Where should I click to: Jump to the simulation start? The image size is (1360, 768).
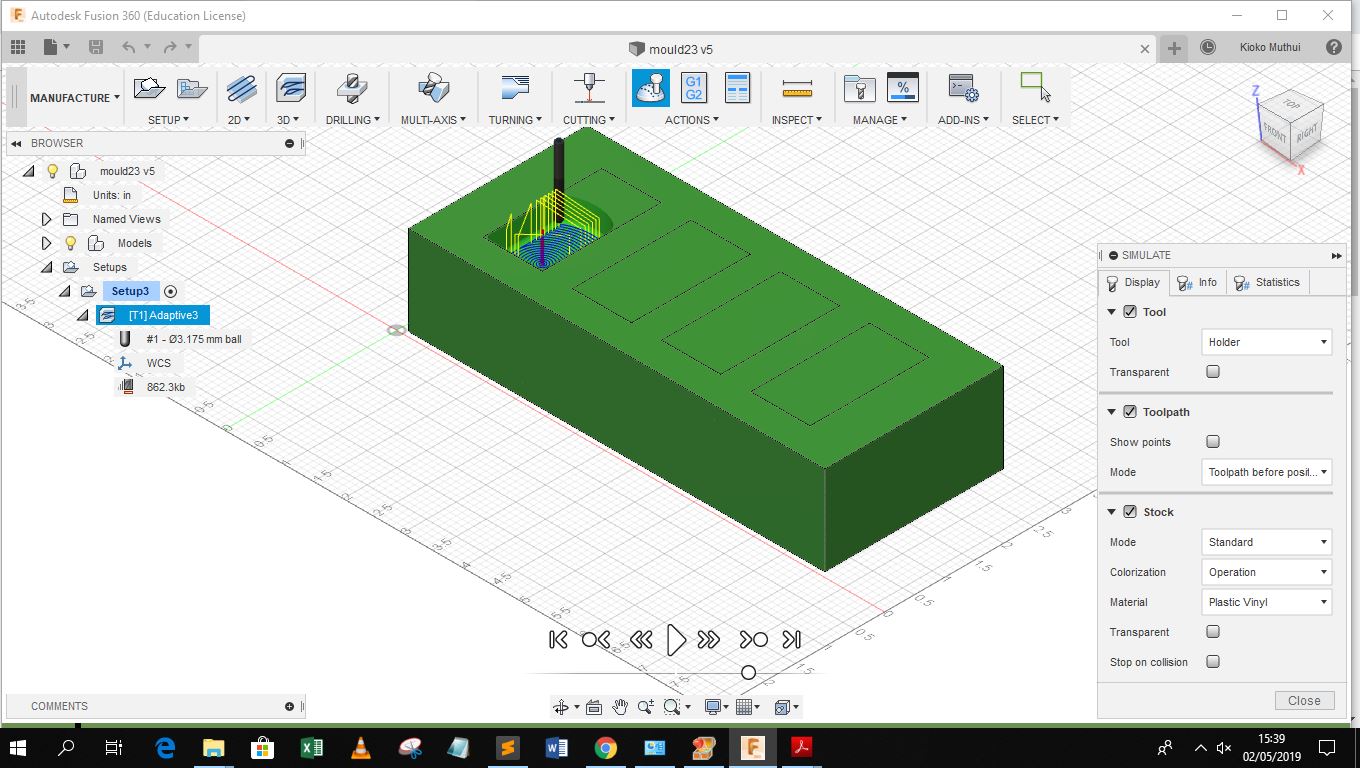pyautogui.click(x=558, y=640)
